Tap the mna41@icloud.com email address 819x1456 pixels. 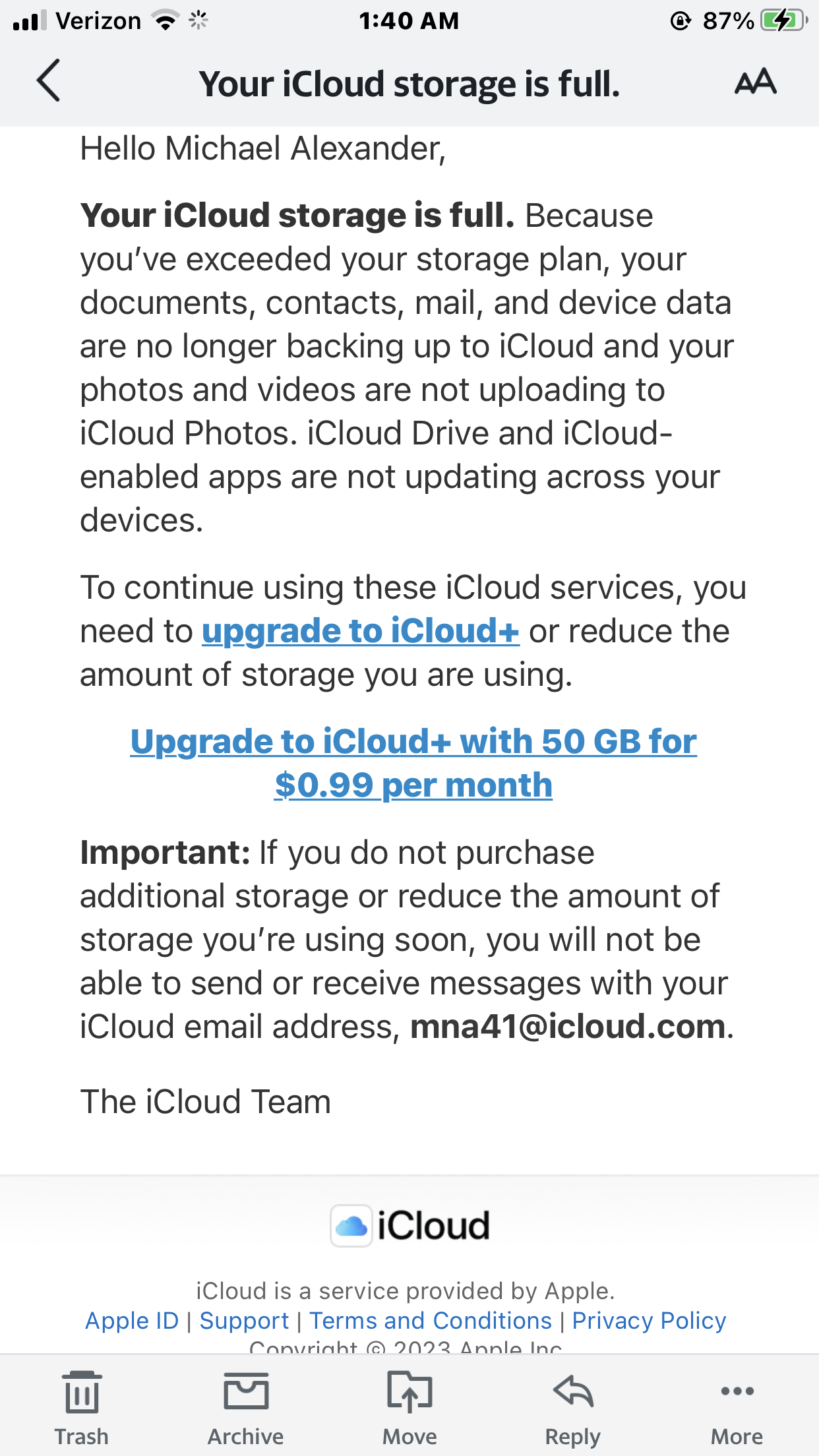coord(568,1027)
